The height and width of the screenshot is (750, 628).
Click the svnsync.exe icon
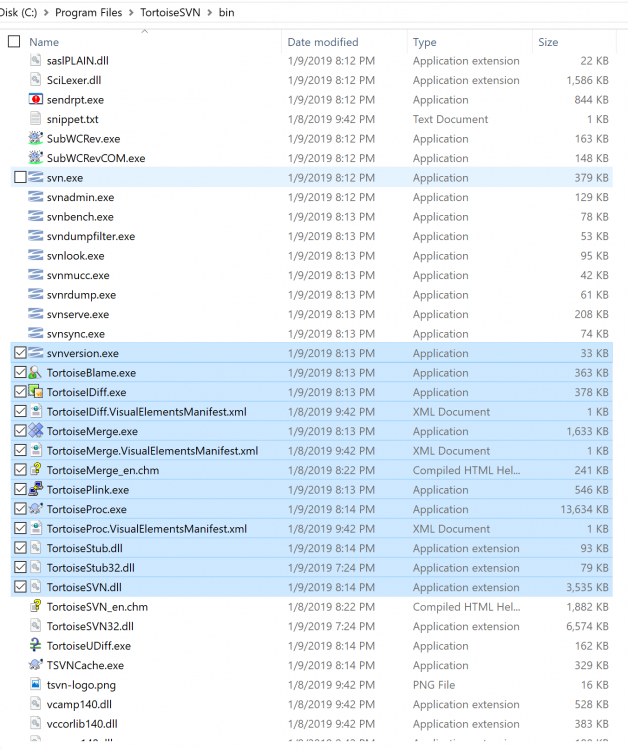(35, 333)
